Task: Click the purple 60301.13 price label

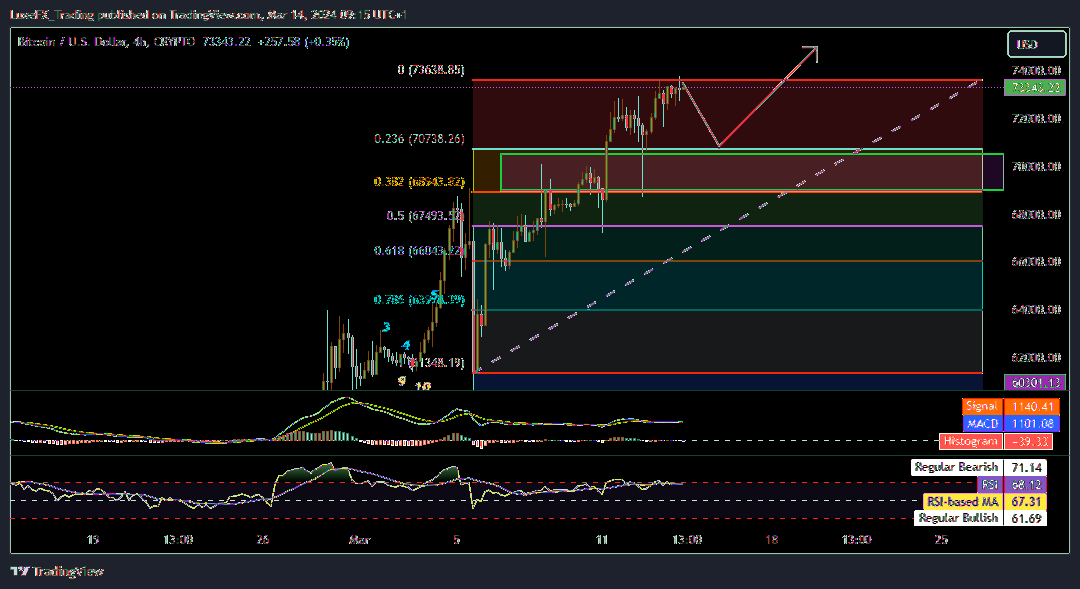Action: (x=1035, y=382)
